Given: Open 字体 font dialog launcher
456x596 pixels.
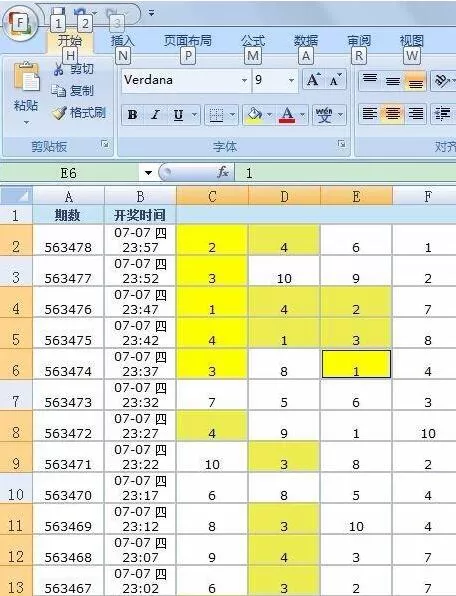Looking at the screenshot, I should (x=342, y=144).
